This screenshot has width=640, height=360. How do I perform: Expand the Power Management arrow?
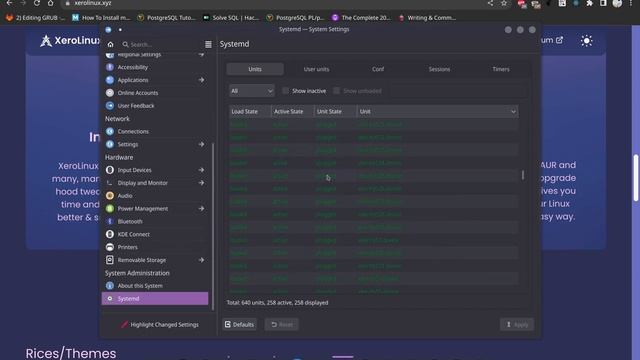click(x=201, y=209)
